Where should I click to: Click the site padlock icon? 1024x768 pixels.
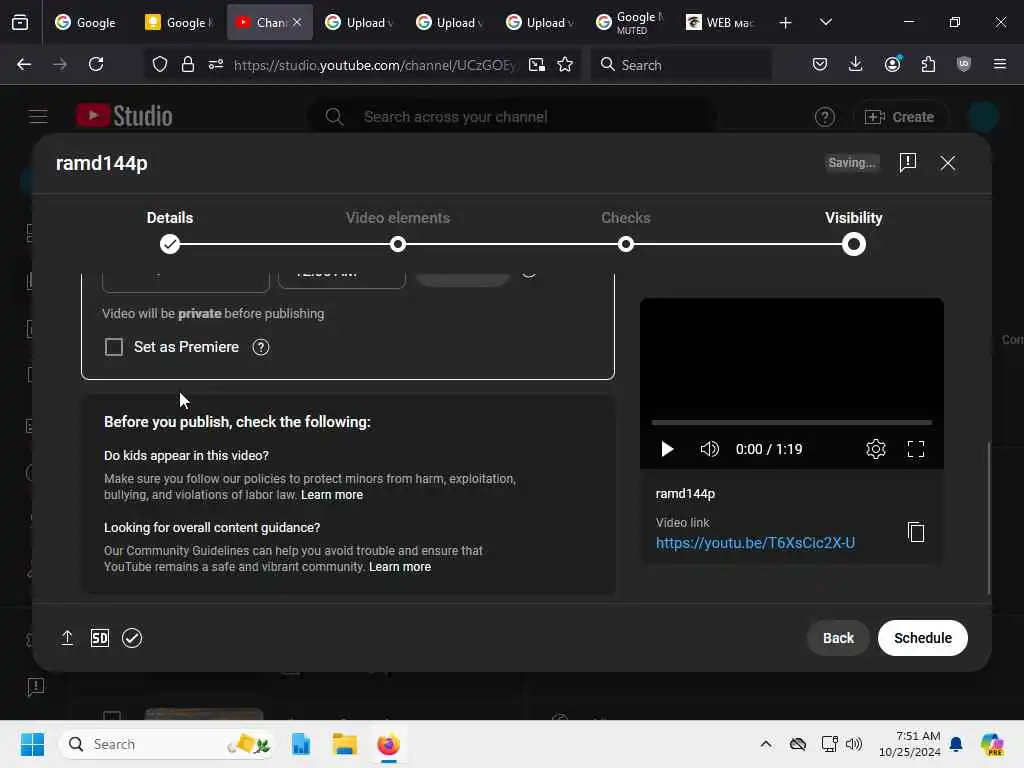coord(187,64)
